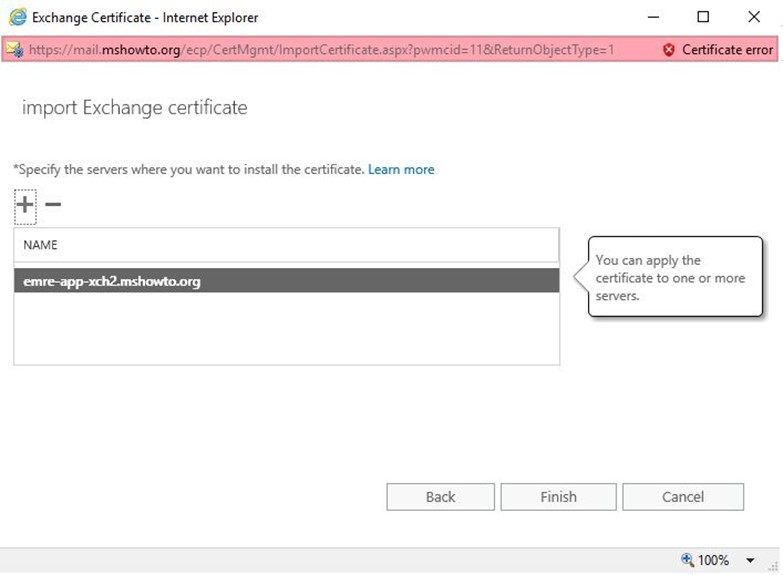Screen dimensions: 783x575
Task: Minimize the Exchange Certificate window
Action: pos(653,17)
